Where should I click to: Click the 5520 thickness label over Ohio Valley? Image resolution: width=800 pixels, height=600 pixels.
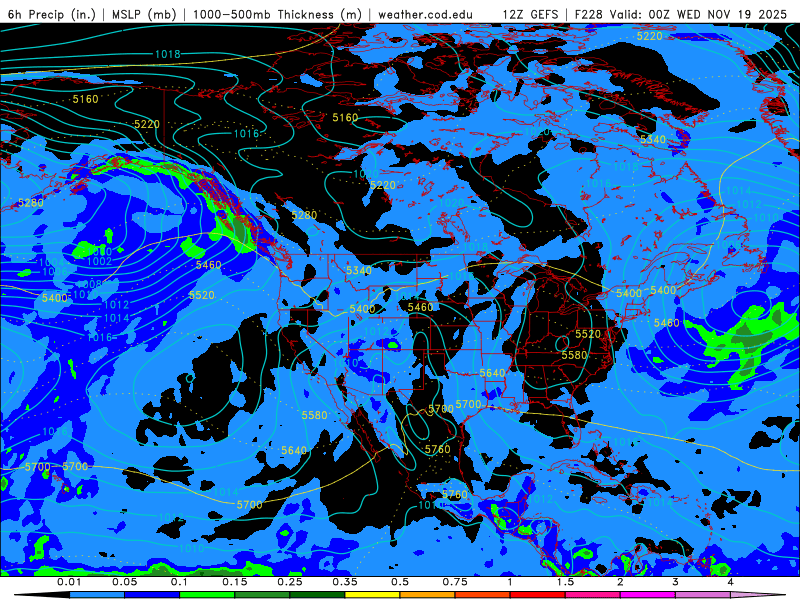588,334
